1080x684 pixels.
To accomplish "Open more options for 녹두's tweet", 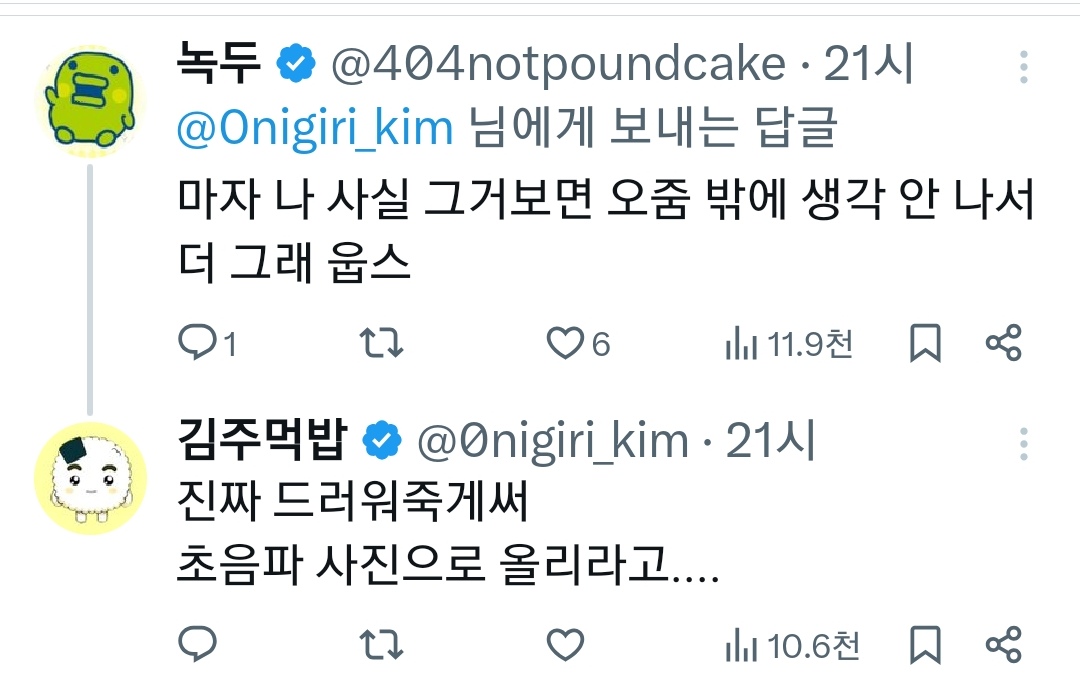I will [1024, 66].
